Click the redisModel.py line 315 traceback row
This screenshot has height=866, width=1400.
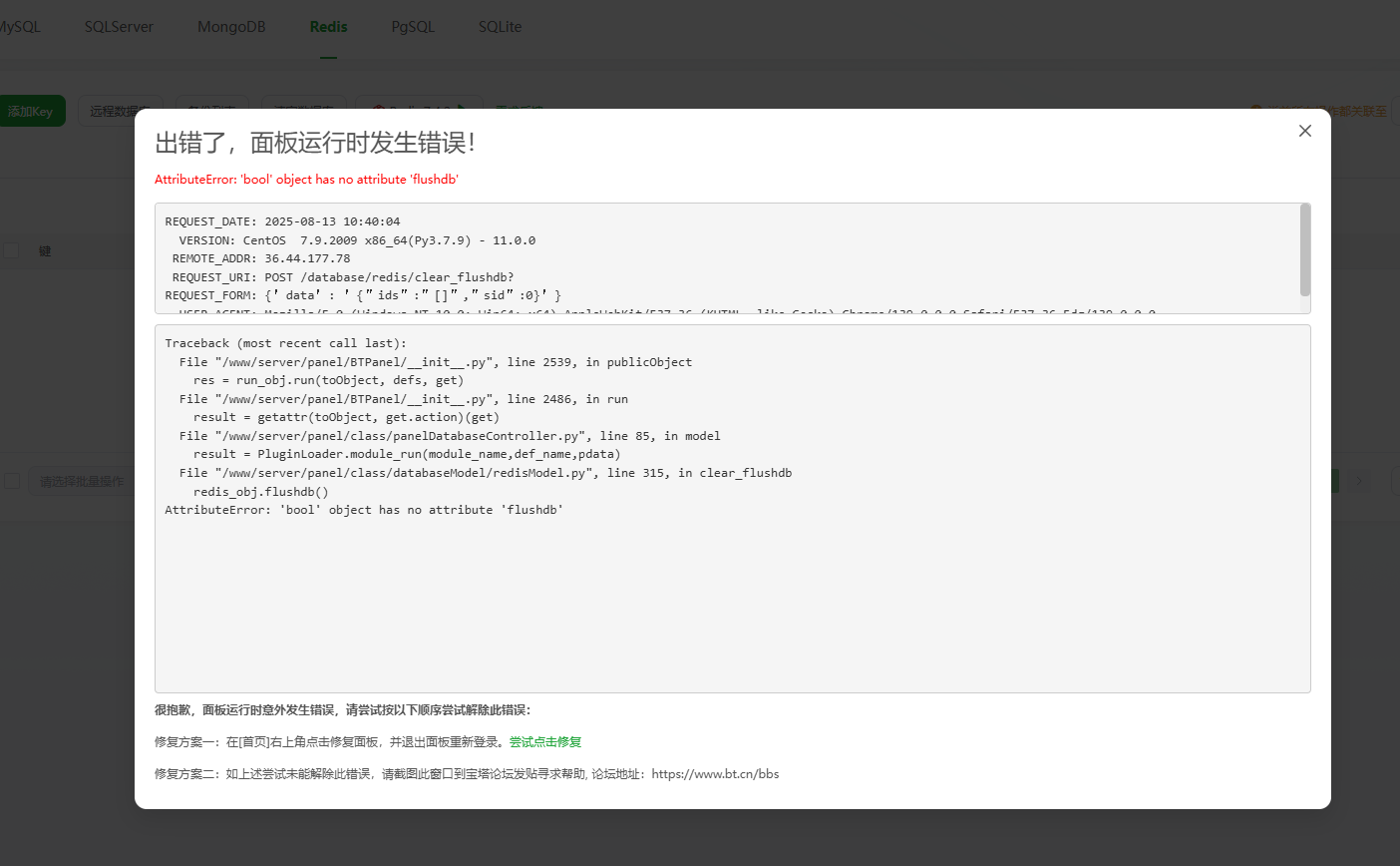point(486,473)
